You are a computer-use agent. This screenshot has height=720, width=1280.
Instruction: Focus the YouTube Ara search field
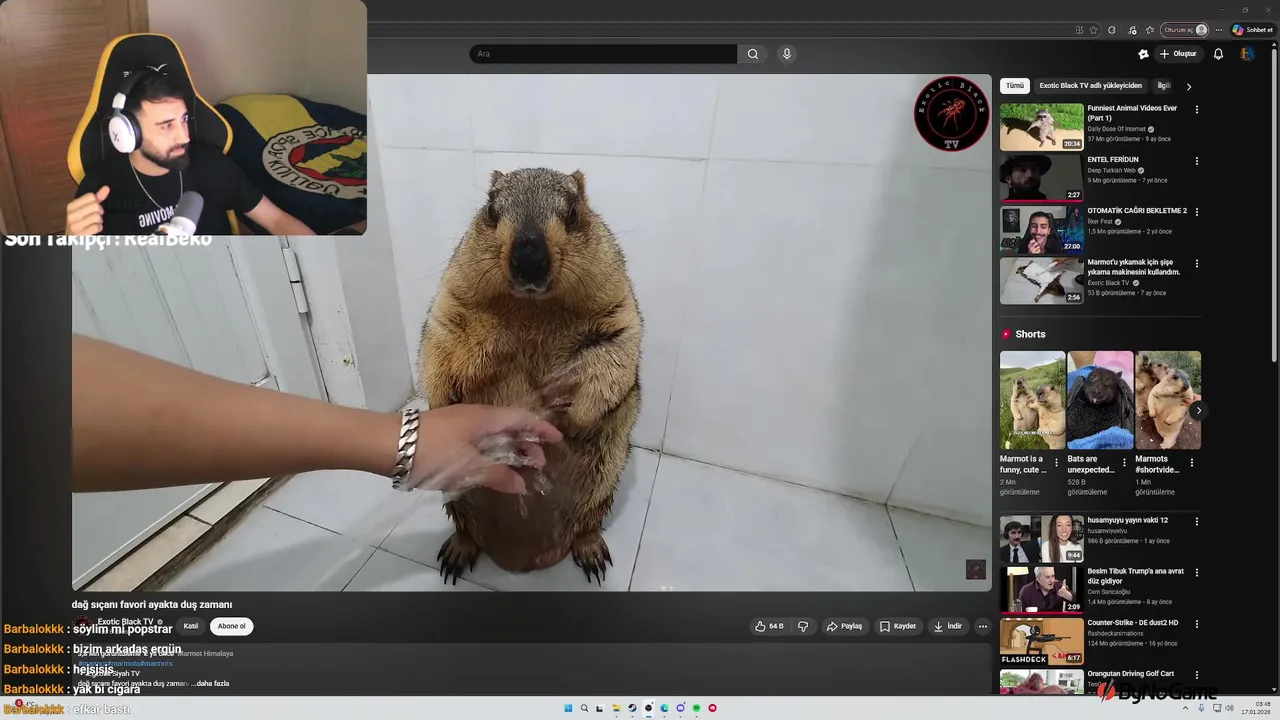coord(603,54)
